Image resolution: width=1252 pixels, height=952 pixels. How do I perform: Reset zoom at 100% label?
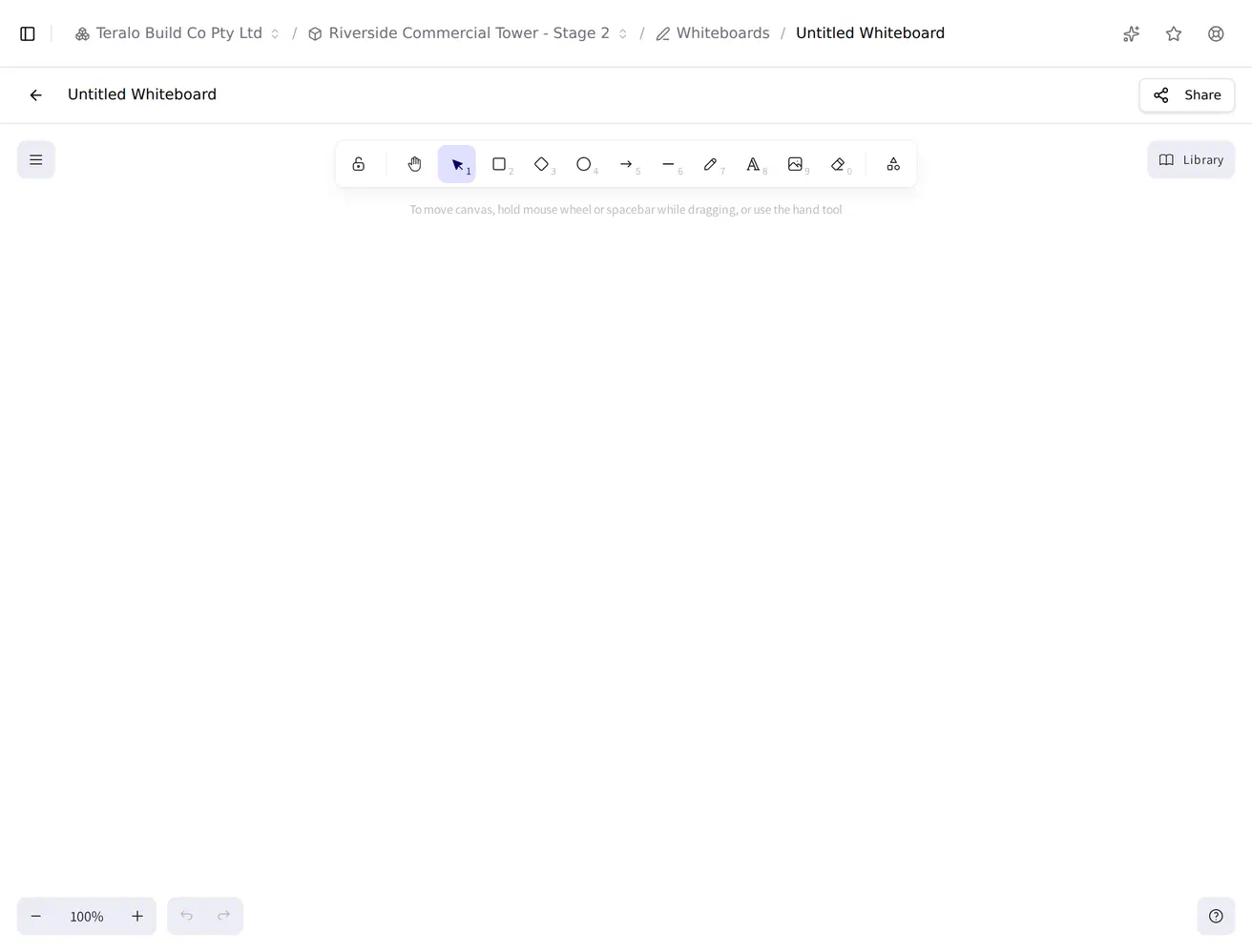87,916
